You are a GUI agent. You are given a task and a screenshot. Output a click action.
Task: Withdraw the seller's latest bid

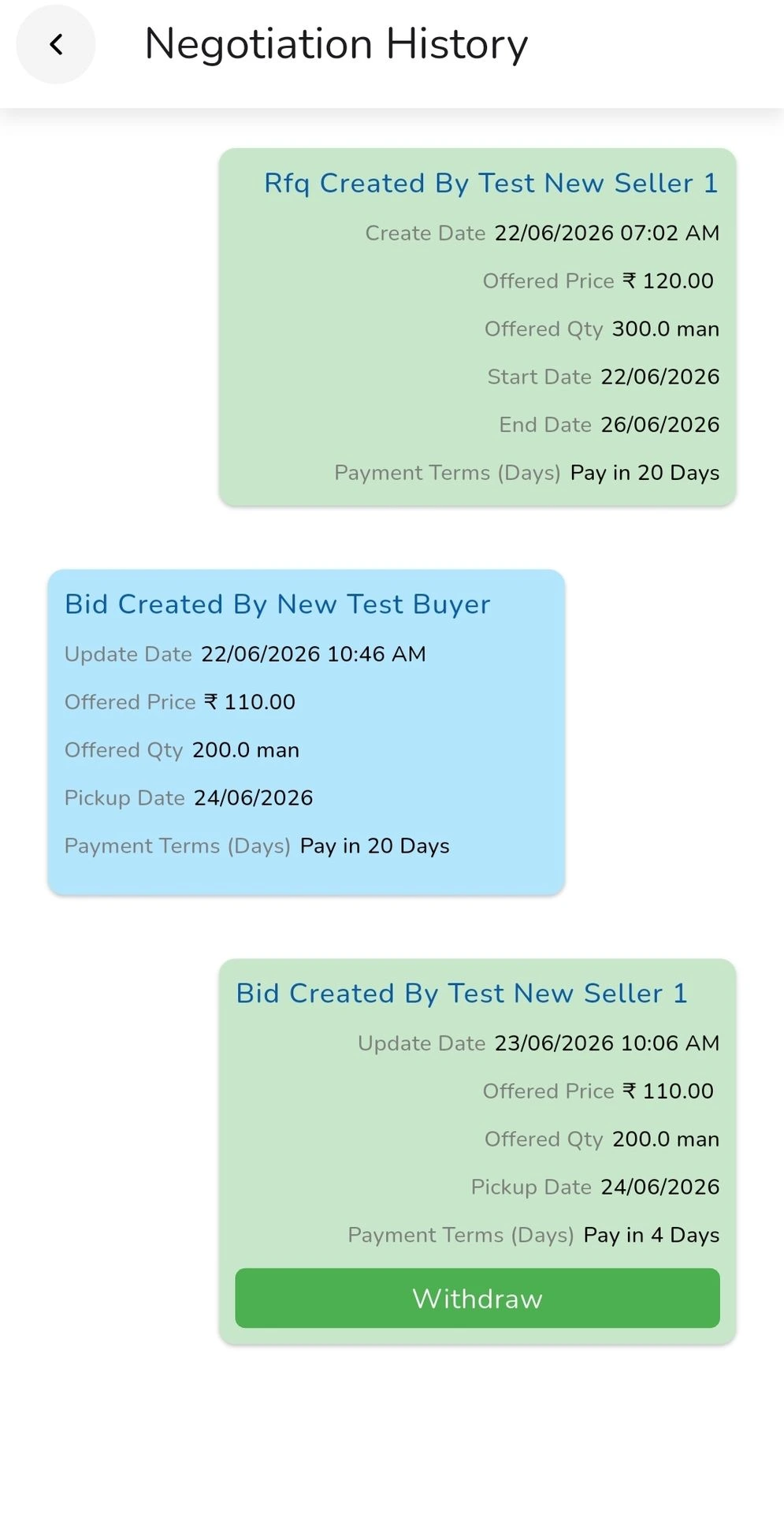click(x=477, y=1298)
